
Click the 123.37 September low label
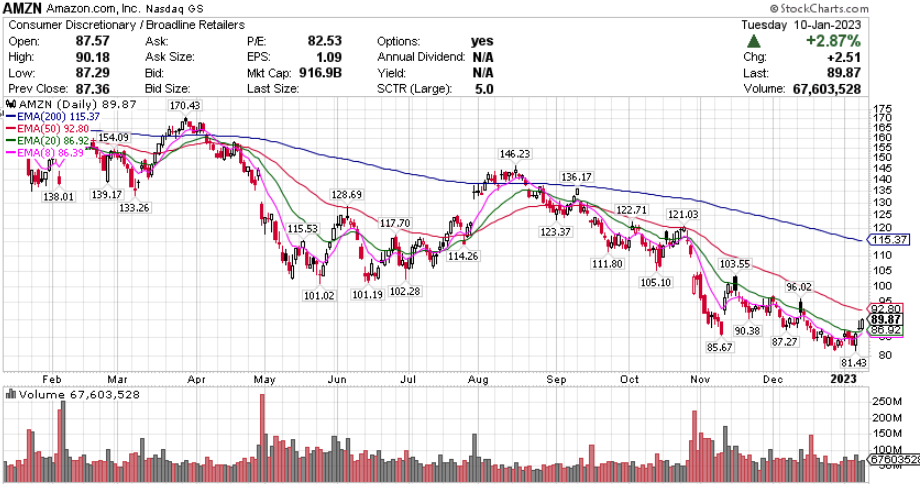coord(555,232)
